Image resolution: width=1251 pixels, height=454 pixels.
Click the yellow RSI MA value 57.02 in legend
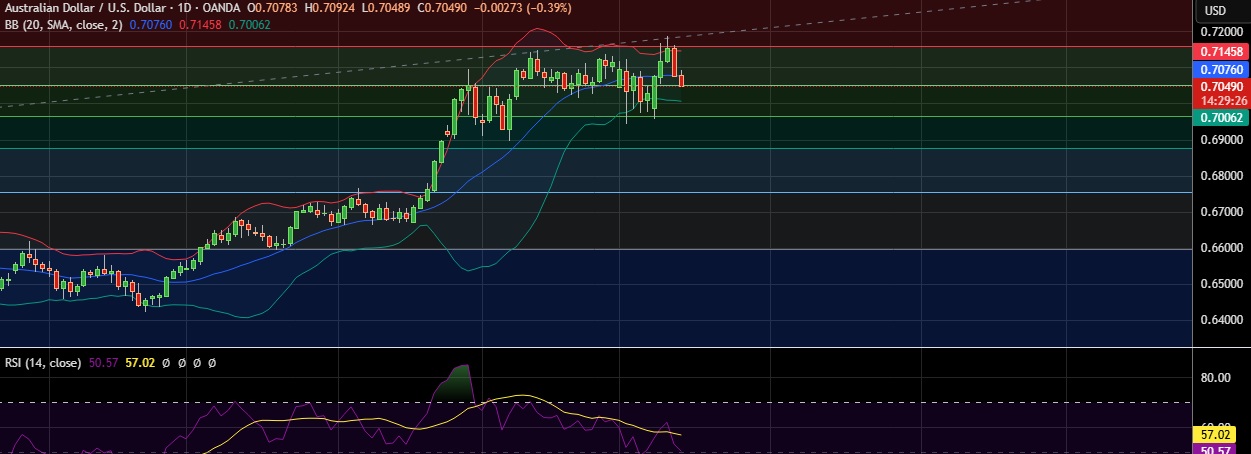pyautogui.click(x=140, y=362)
